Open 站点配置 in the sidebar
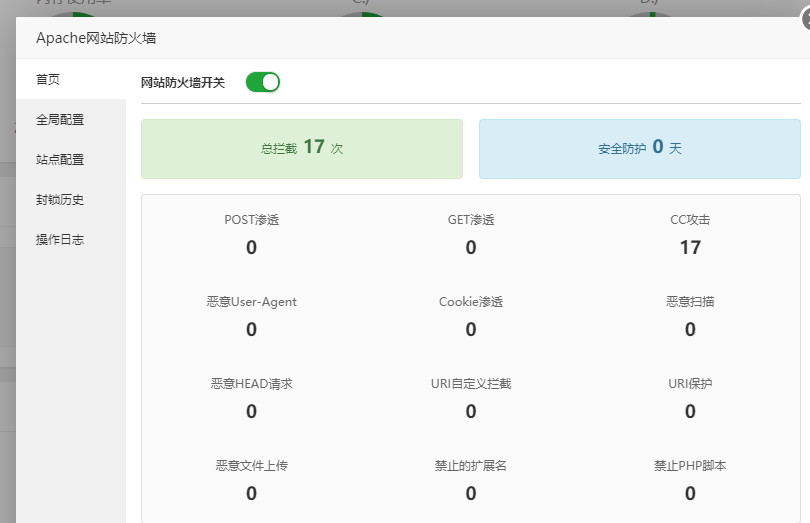810x523 pixels. pos(71,159)
